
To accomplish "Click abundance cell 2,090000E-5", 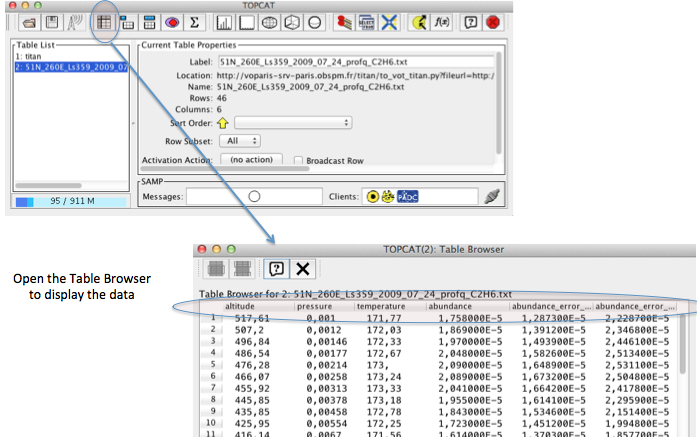I will (x=470, y=365).
